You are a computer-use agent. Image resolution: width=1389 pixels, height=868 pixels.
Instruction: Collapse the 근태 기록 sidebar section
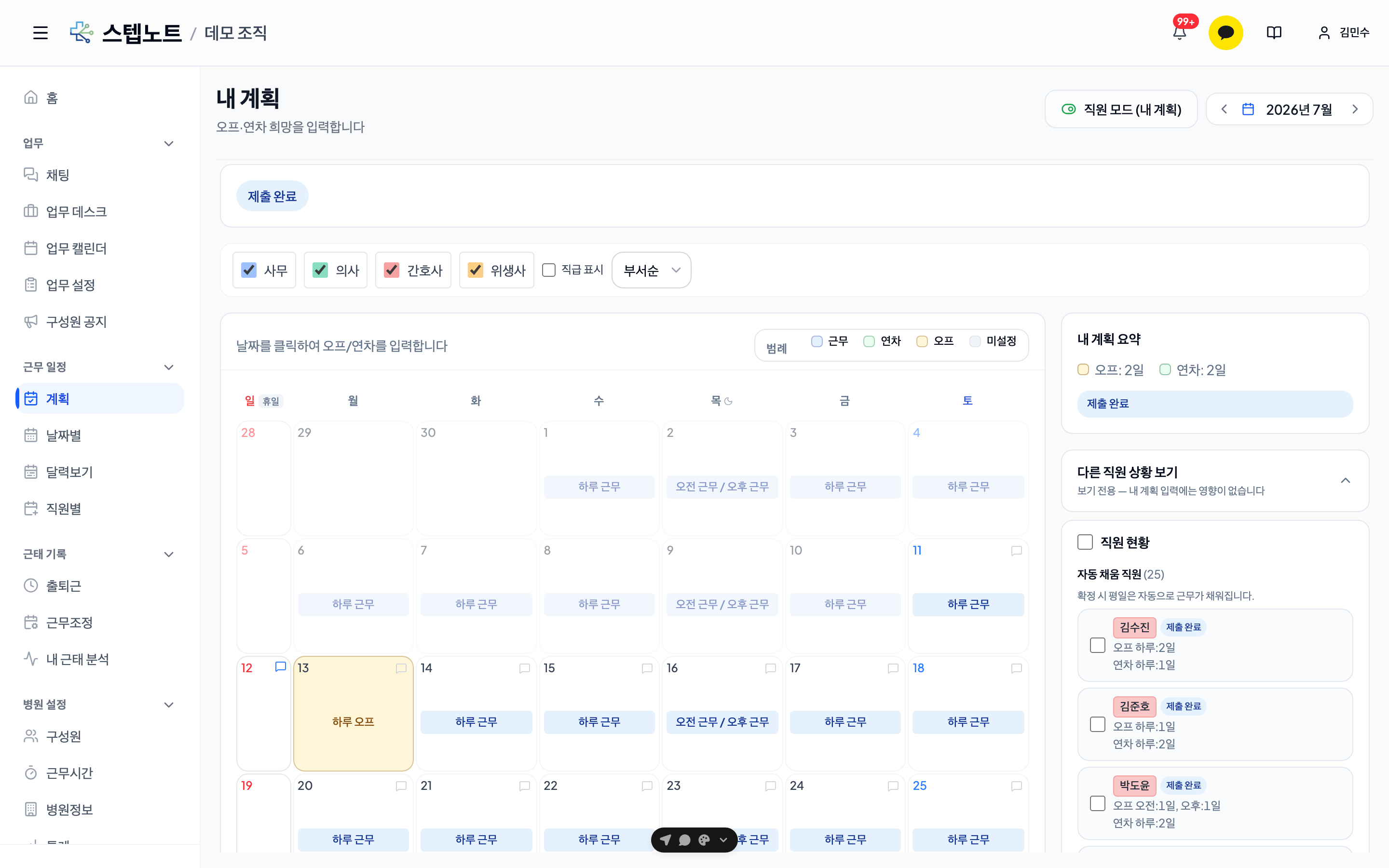pos(169,555)
